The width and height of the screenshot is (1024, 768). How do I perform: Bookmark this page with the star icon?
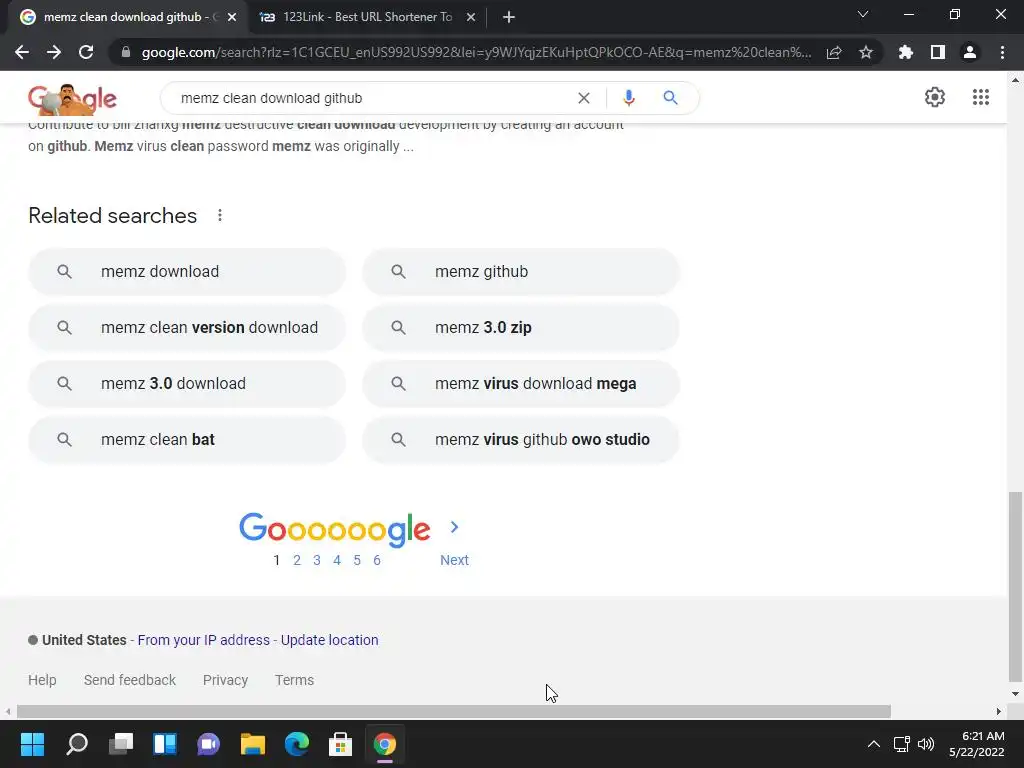(866, 52)
